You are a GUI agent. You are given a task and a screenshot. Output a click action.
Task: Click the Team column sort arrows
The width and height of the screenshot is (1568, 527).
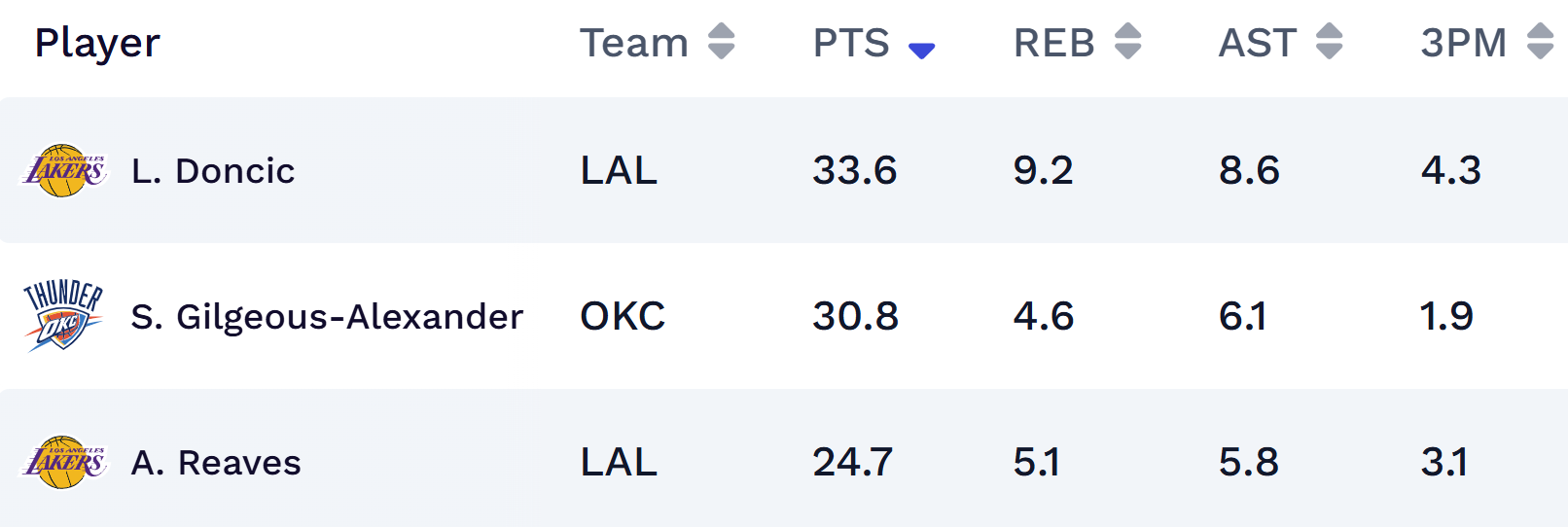721,42
